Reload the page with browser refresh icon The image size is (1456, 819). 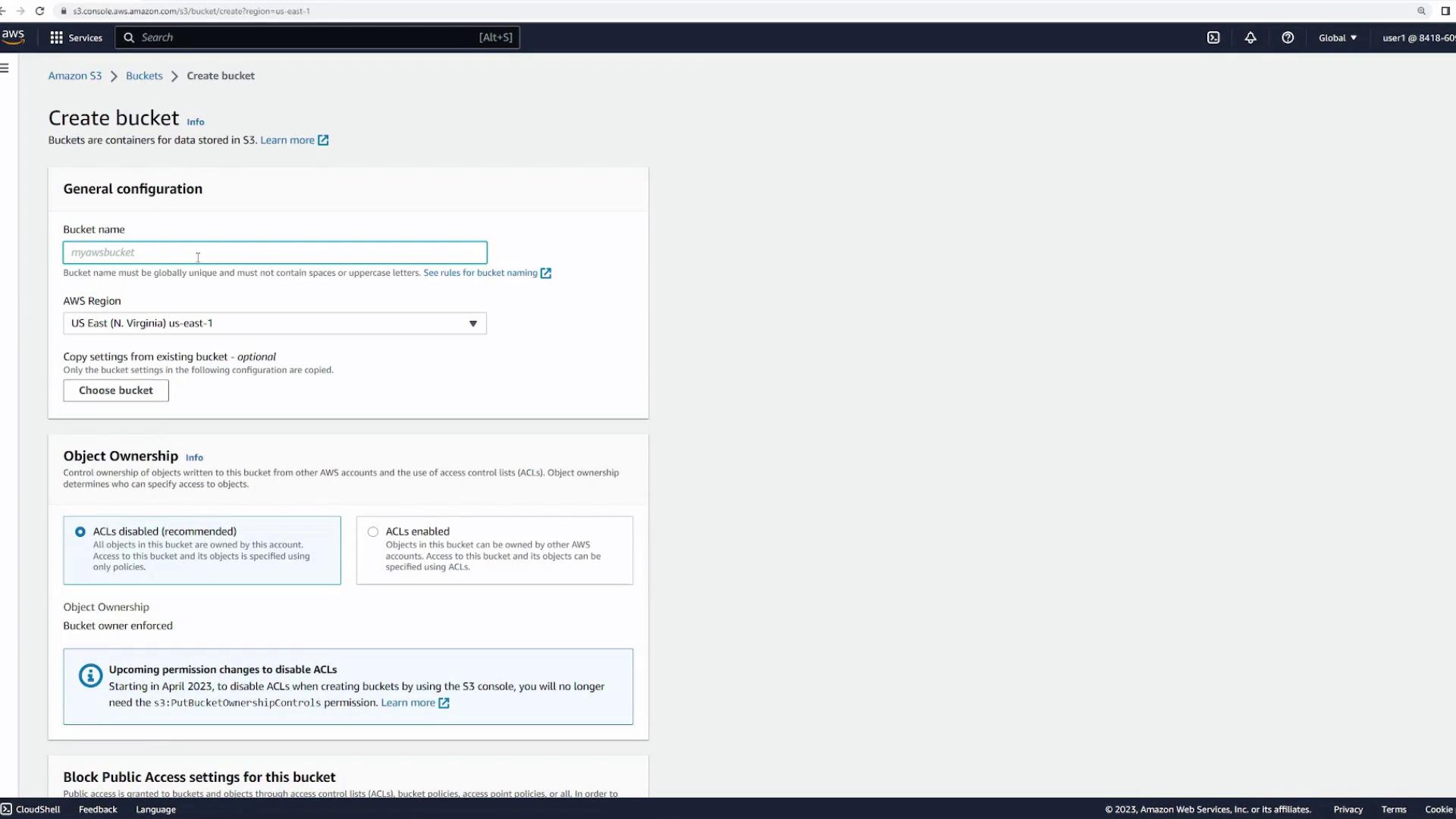[40, 11]
